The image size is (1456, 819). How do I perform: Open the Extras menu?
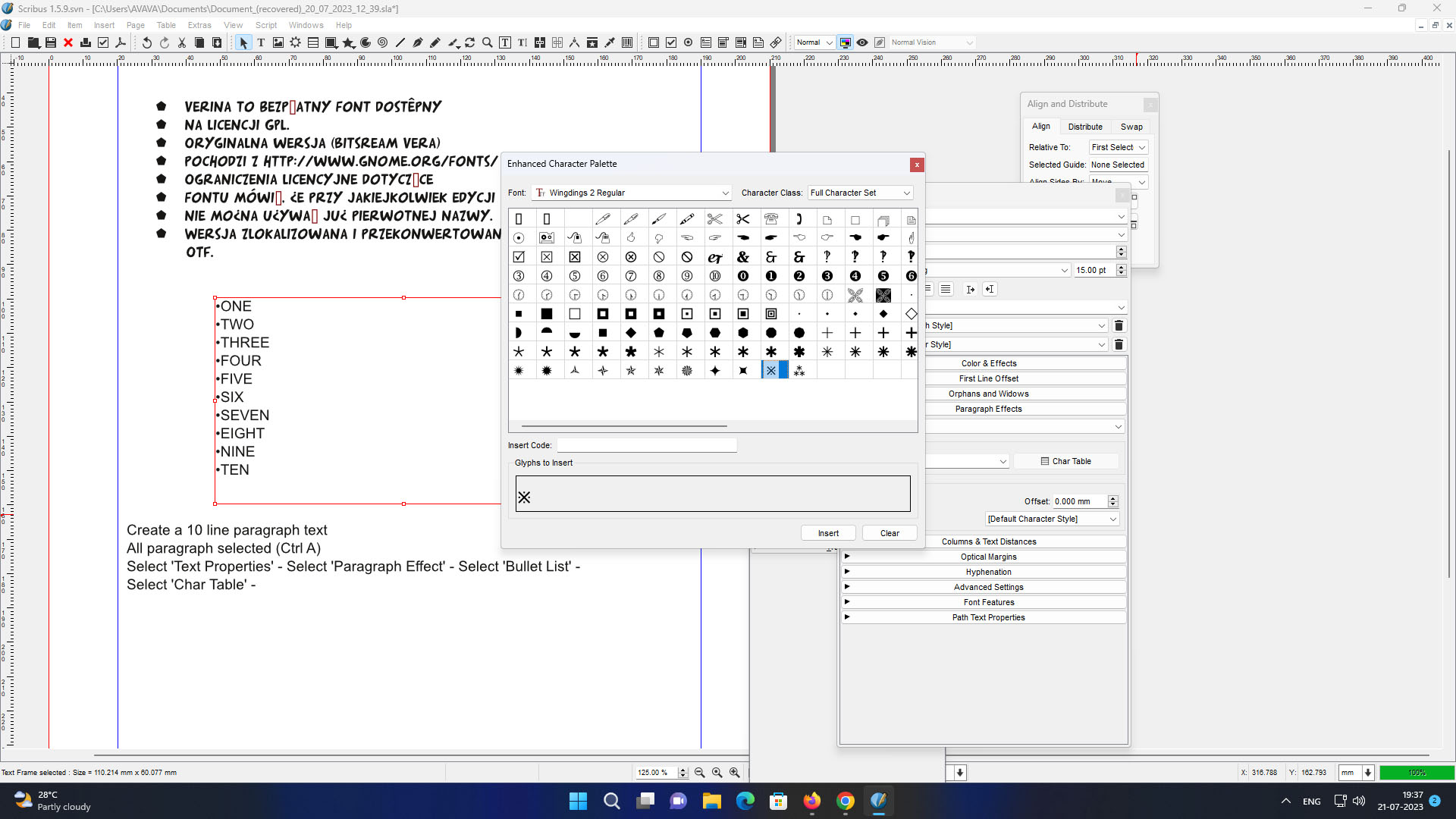[199, 25]
